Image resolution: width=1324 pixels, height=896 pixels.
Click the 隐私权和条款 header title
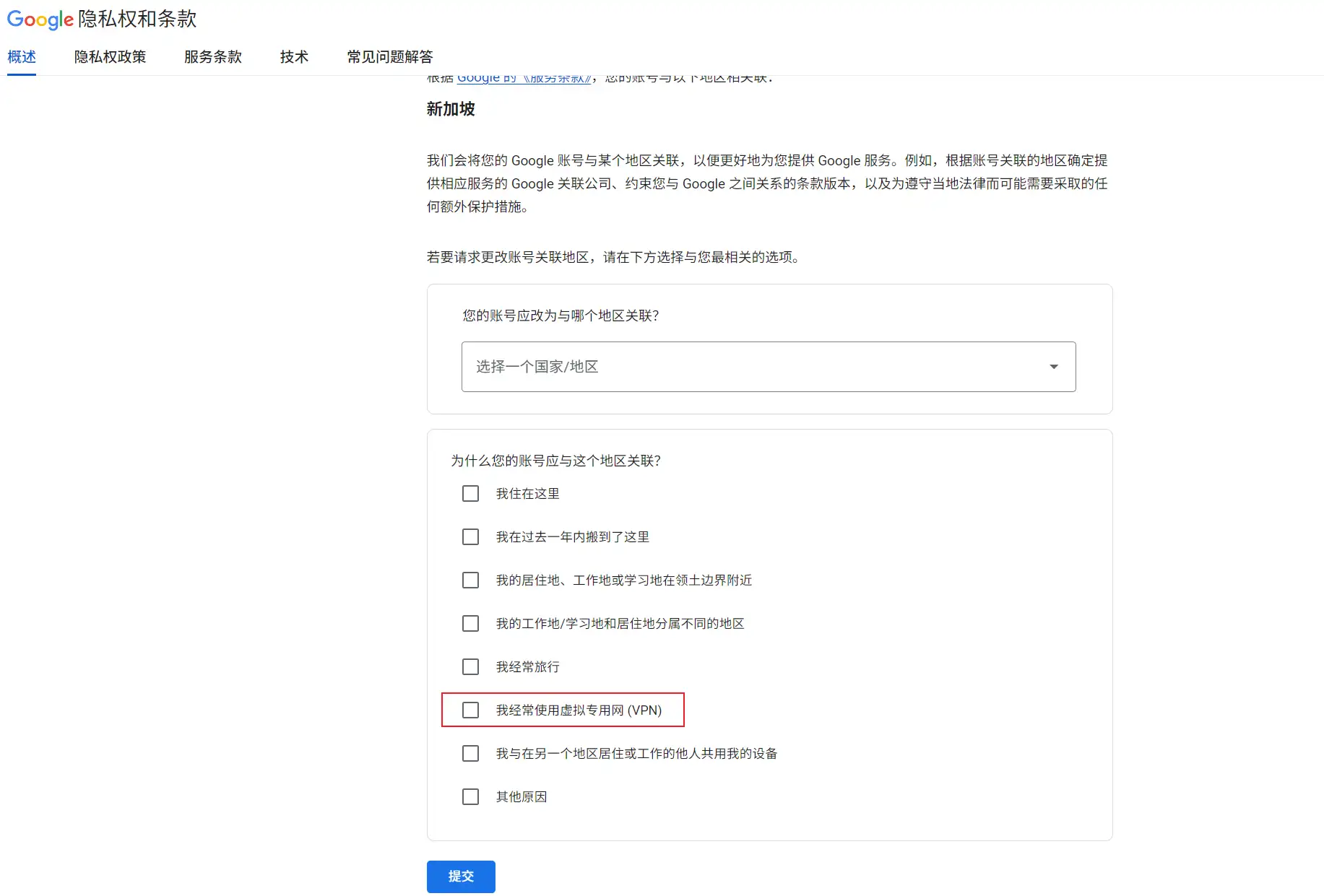click(x=137, y=19)
